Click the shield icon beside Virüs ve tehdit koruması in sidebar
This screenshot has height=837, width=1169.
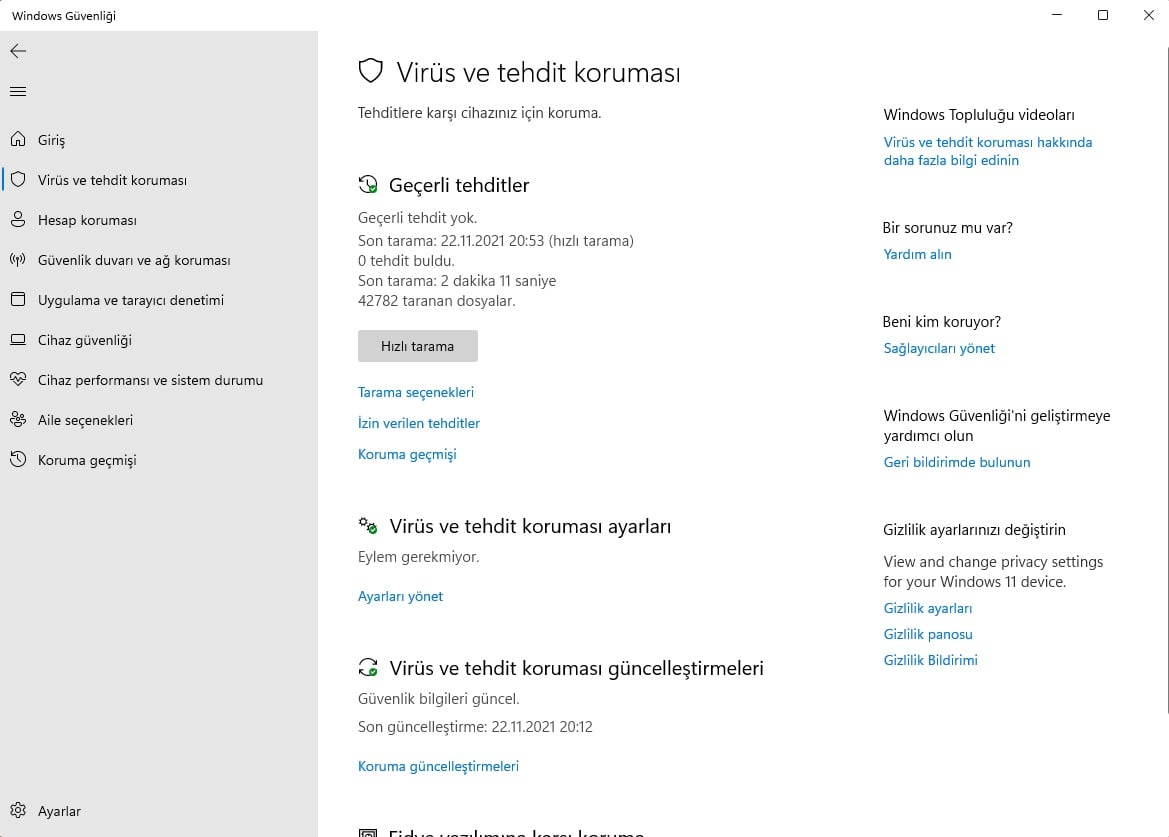tap(18, 180)
